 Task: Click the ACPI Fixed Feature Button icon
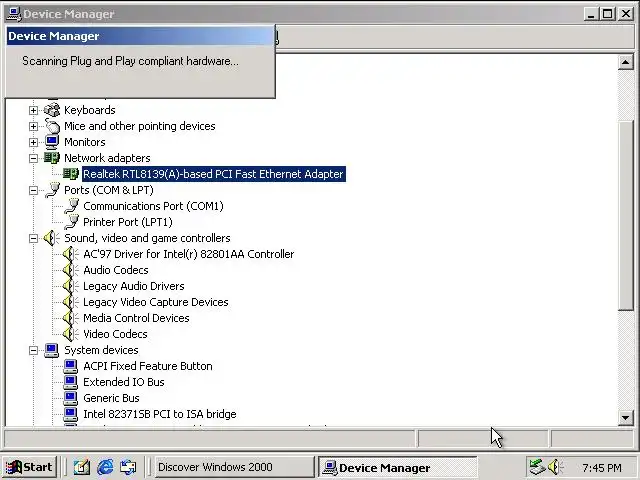[71, 366]
